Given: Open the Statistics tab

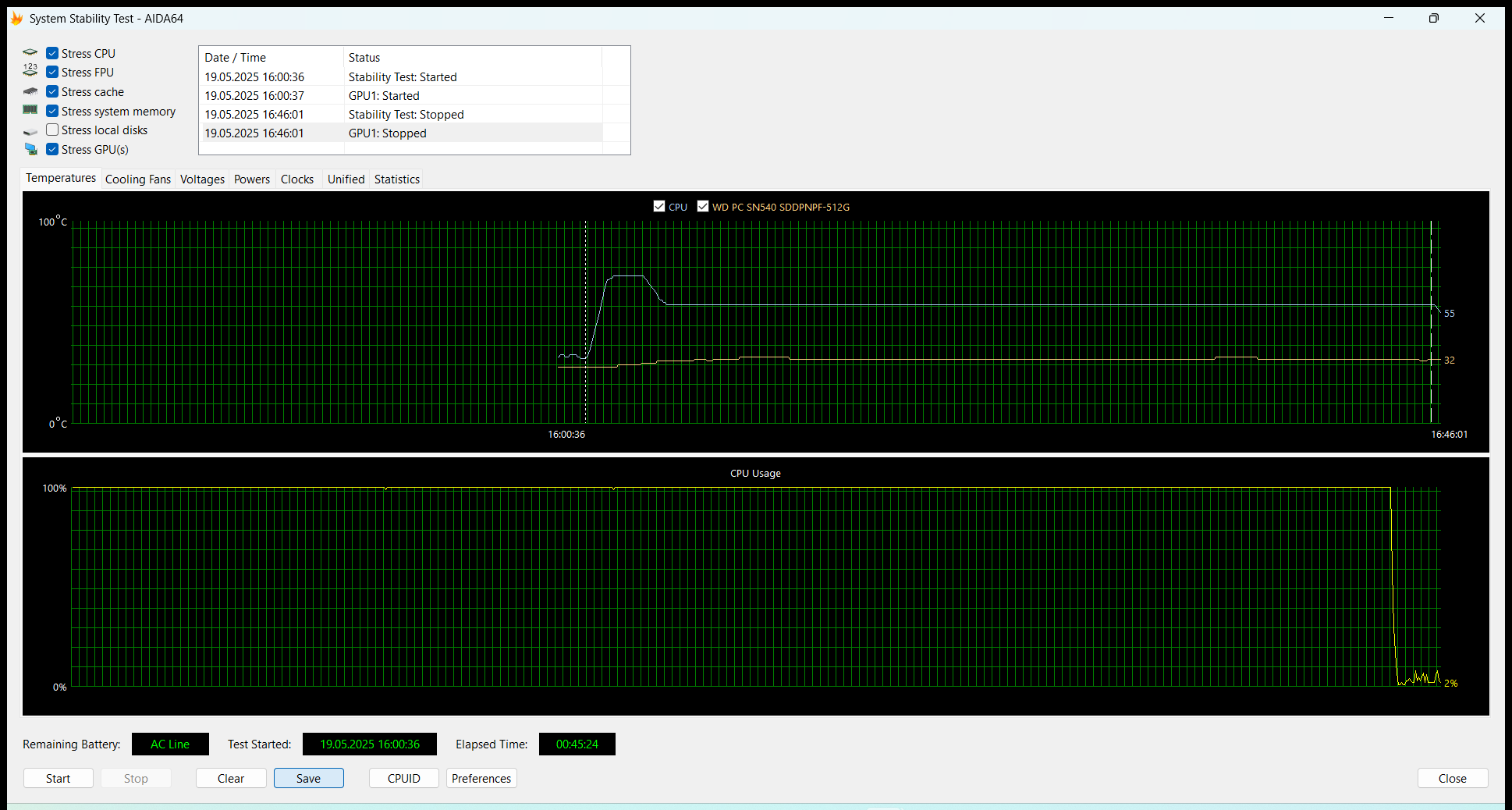Looking at the screenshot, I should click(x=396, y=179).
